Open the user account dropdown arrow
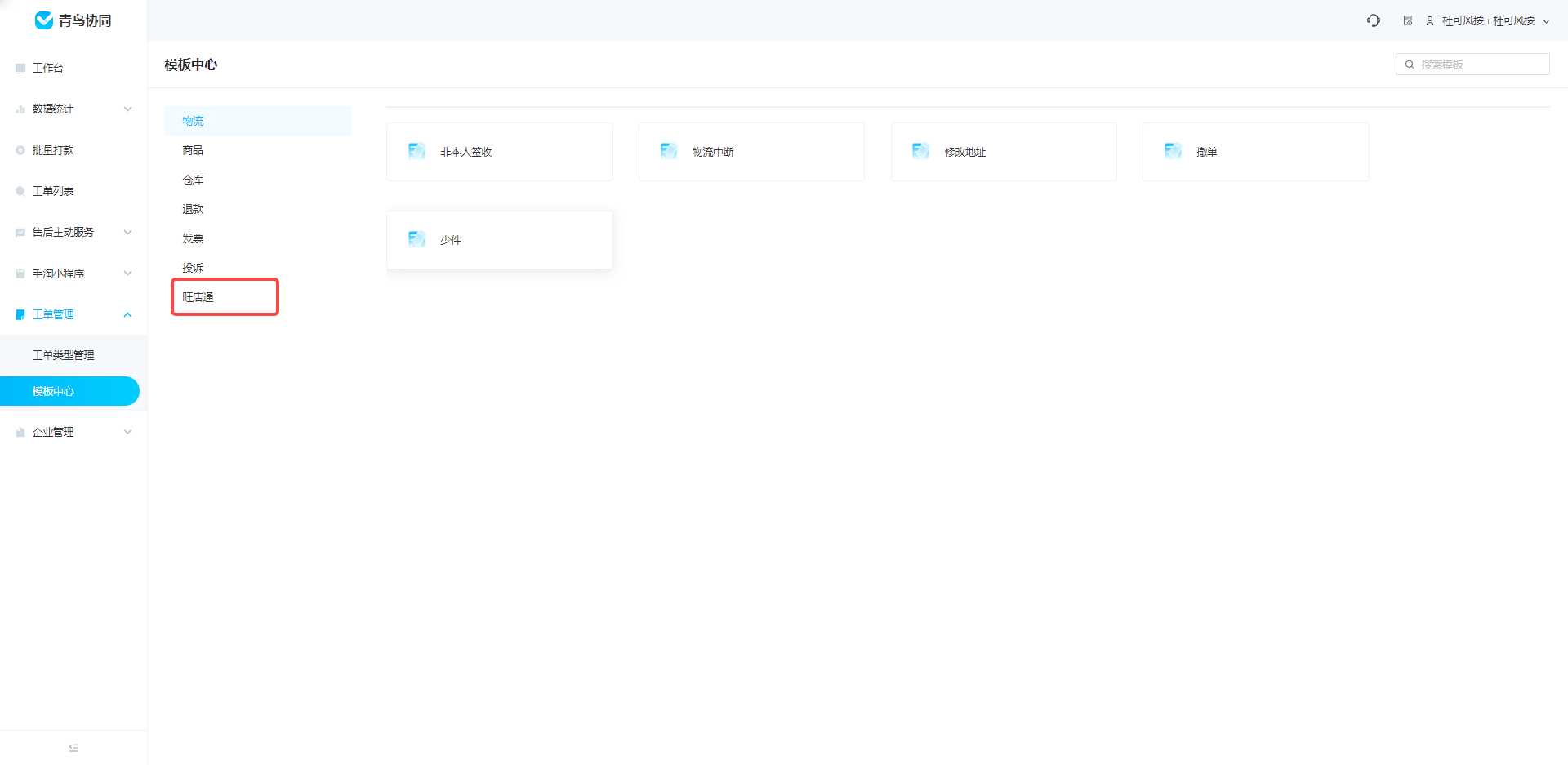The width and height of the screenshot is (1568, 765). 1546,21
